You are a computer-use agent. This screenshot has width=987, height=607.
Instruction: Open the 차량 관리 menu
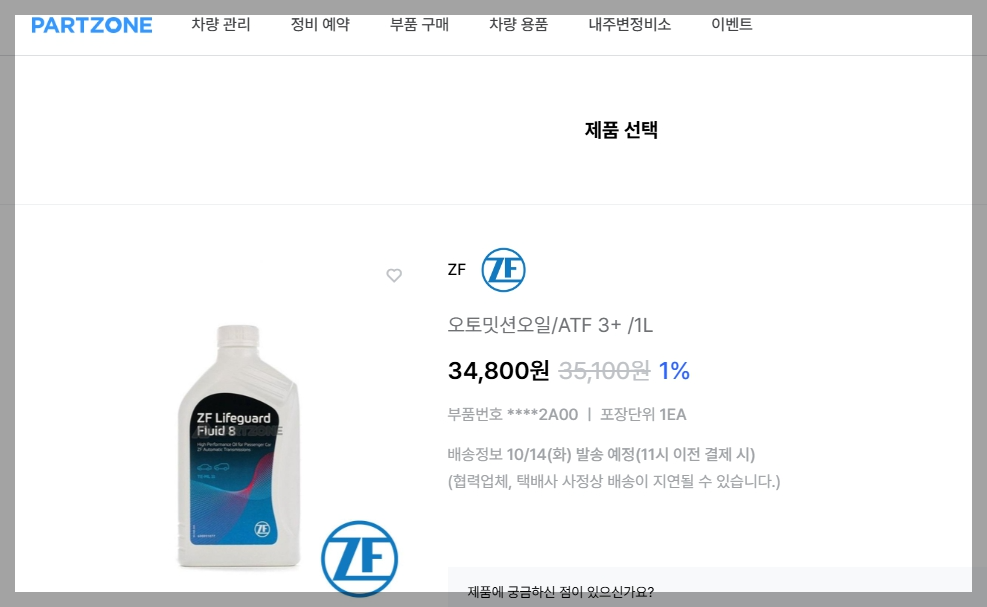(x=221, y=25)
